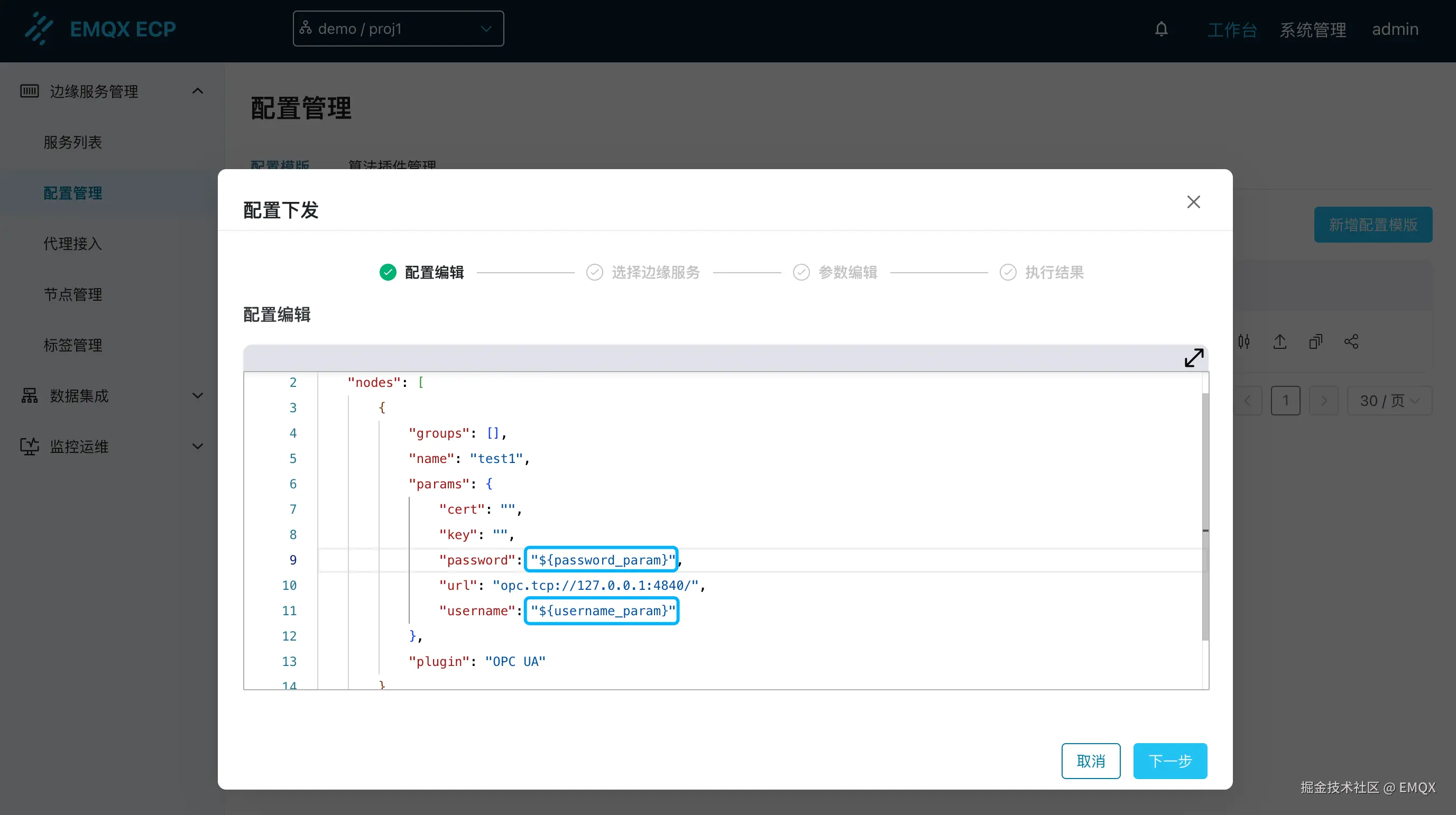Viewport: 1456px width, 815px height.
Task: Expand the code editor to fullscreen
Action: coord(1194,357)
